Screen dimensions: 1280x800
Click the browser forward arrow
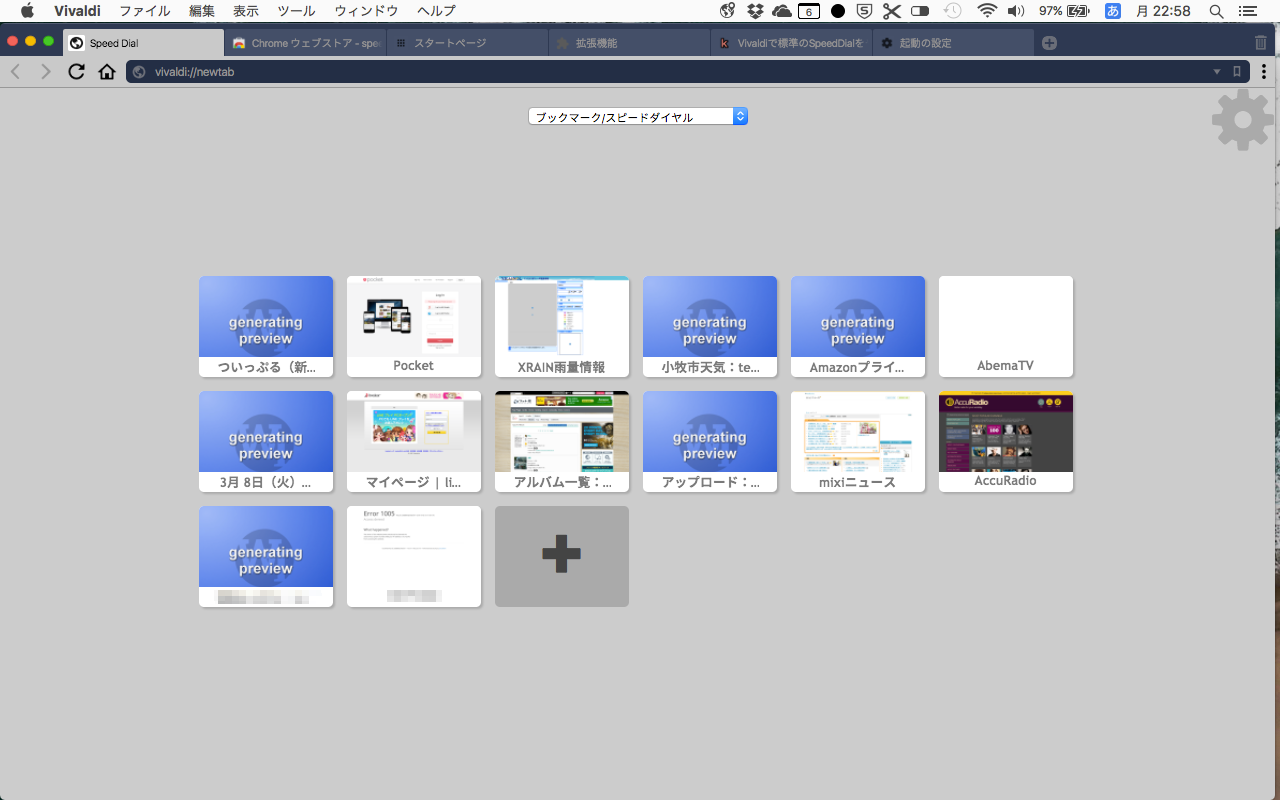pyautogui.click(x=45, y=72)
